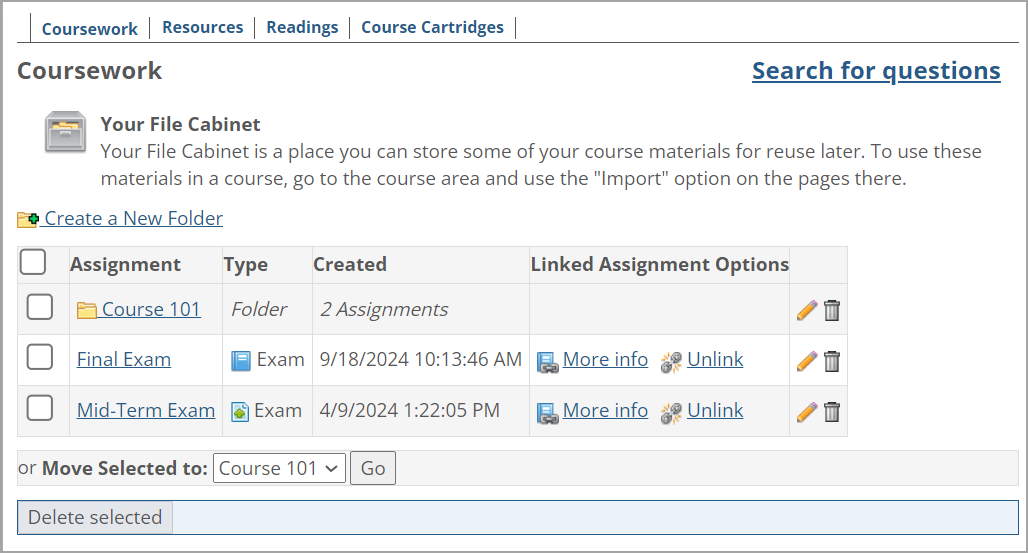1028x553 pixels.
Task: Click the new folder icon with green plus
Action: (x=28, y=219)
